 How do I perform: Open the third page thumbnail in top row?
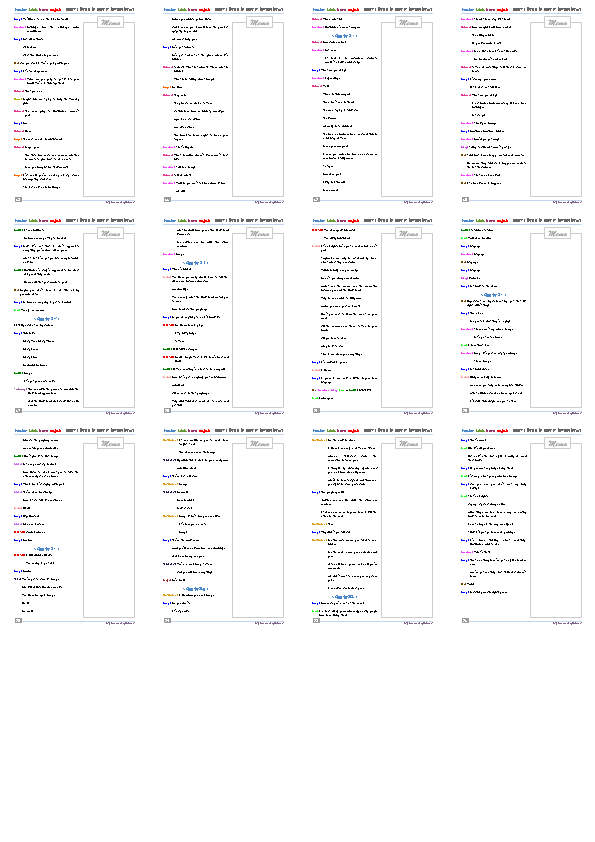pyautogui.click(x=372, y=105)
